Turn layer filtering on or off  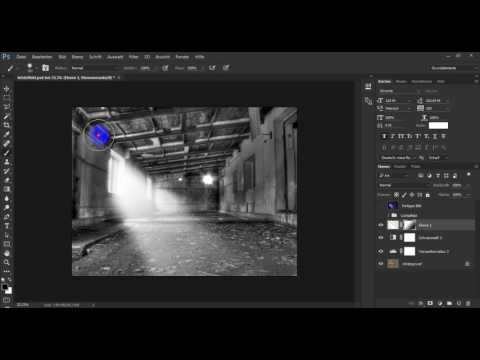coord(469,174)
